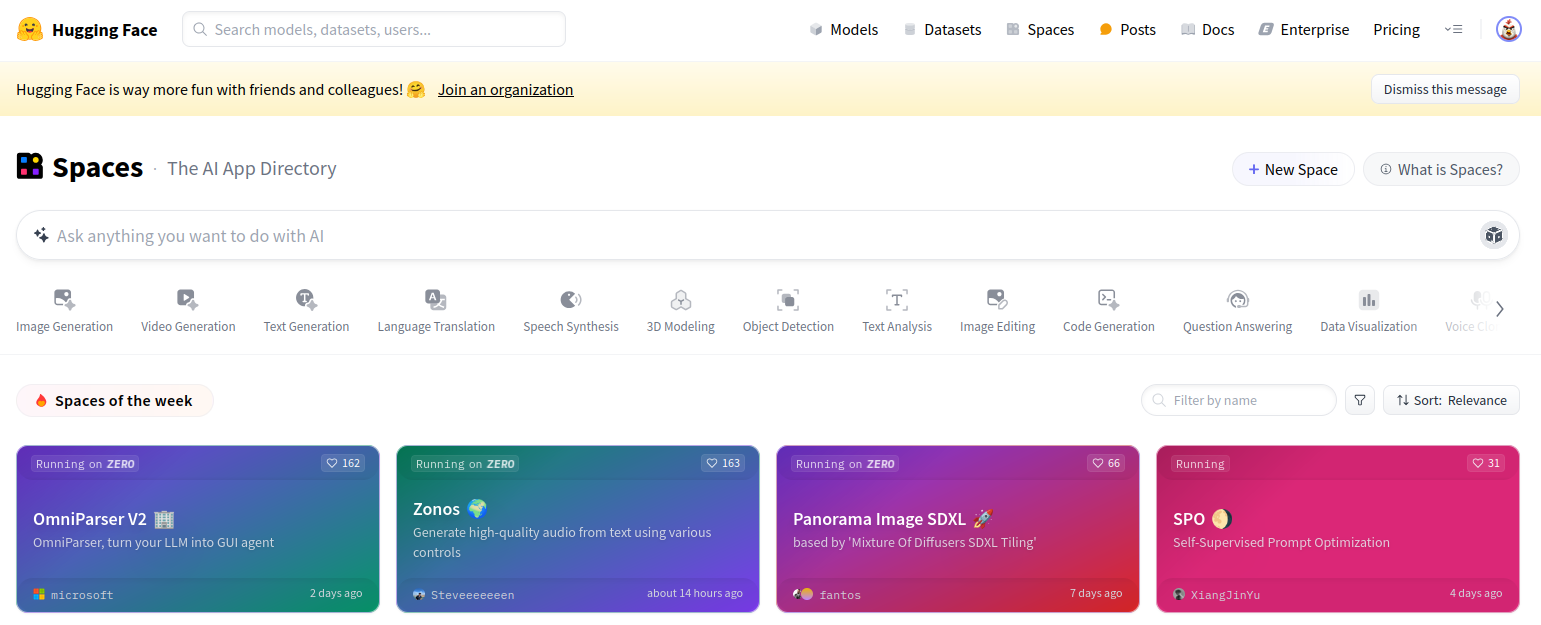
Task: Click the New Space button
Action: coord(1293,169)
